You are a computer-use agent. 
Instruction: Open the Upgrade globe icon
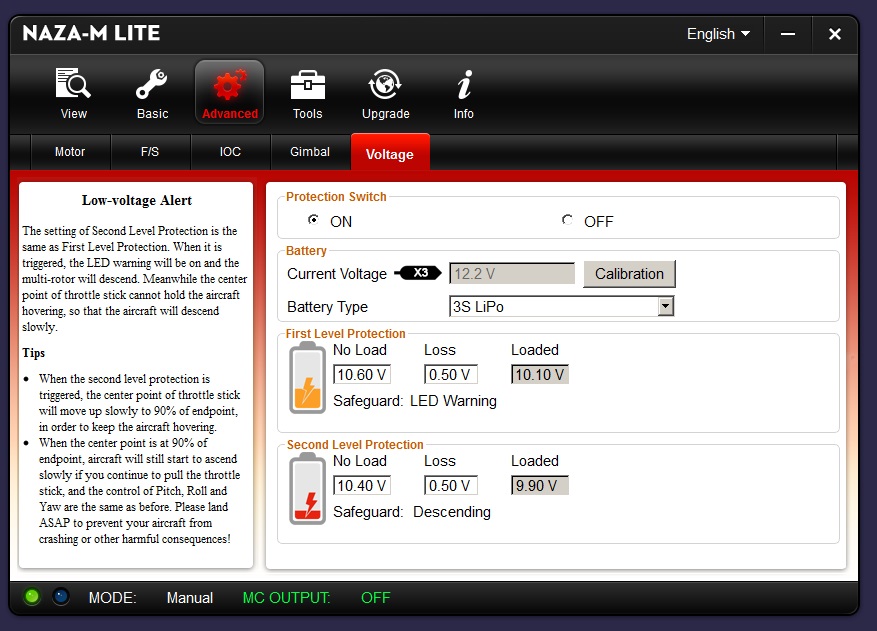click(x=385, y=84)
